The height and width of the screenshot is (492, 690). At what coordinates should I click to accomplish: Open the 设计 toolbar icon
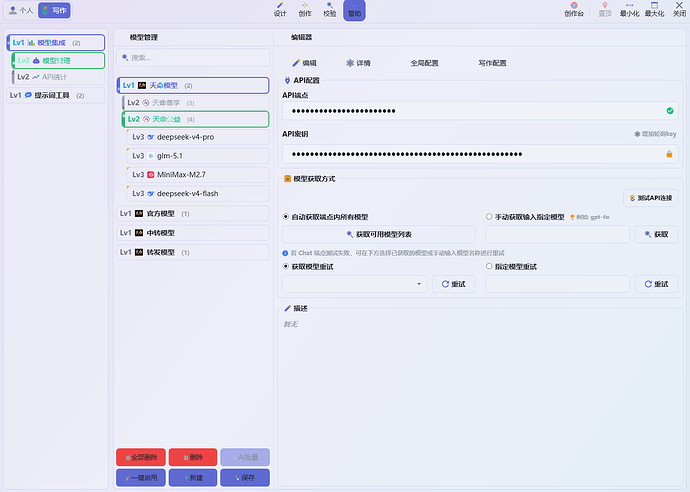point(280,10)
